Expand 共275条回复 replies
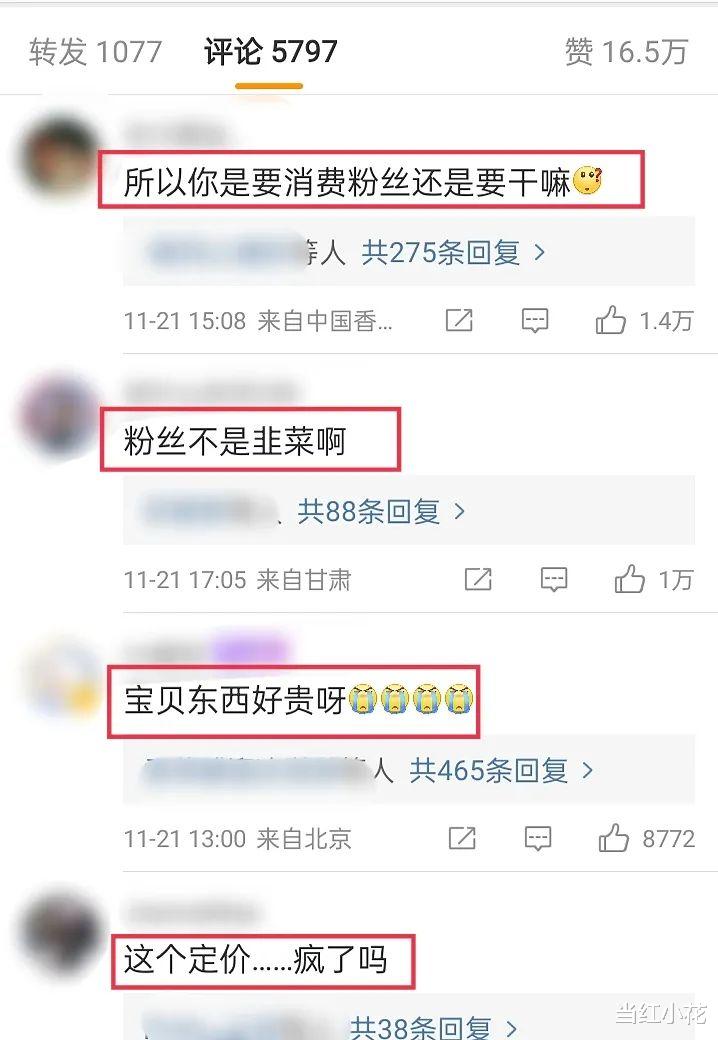Screen dimensions: 718x1040 [453, 253]
